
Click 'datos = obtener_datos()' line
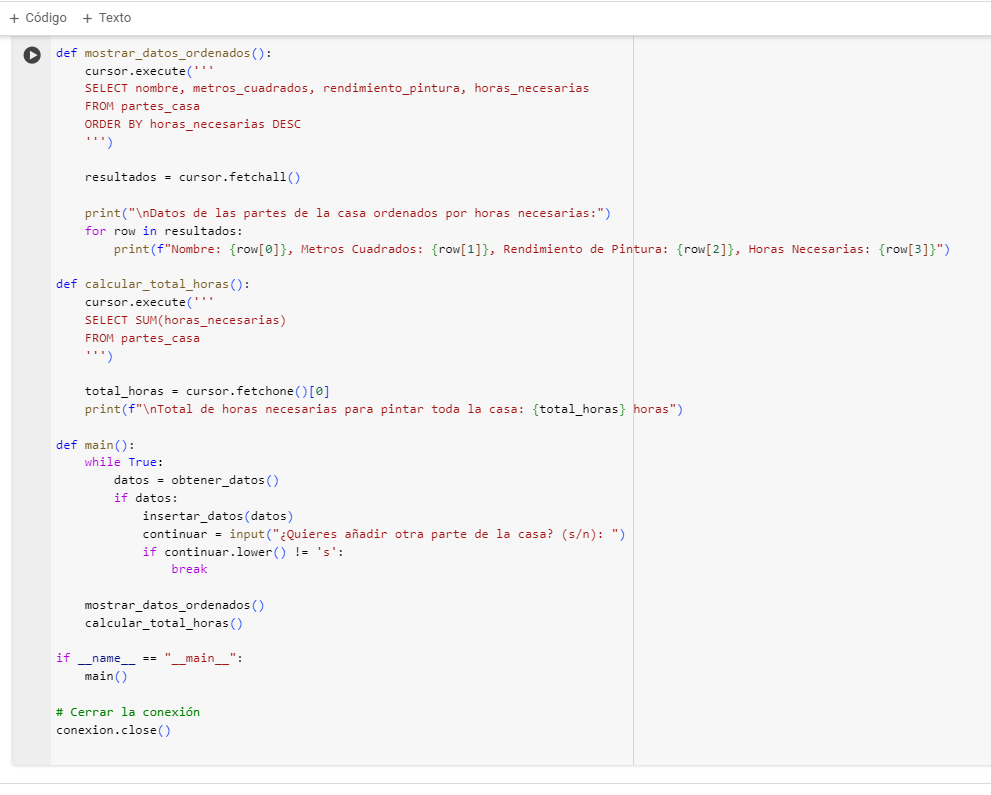pos(197,480)
